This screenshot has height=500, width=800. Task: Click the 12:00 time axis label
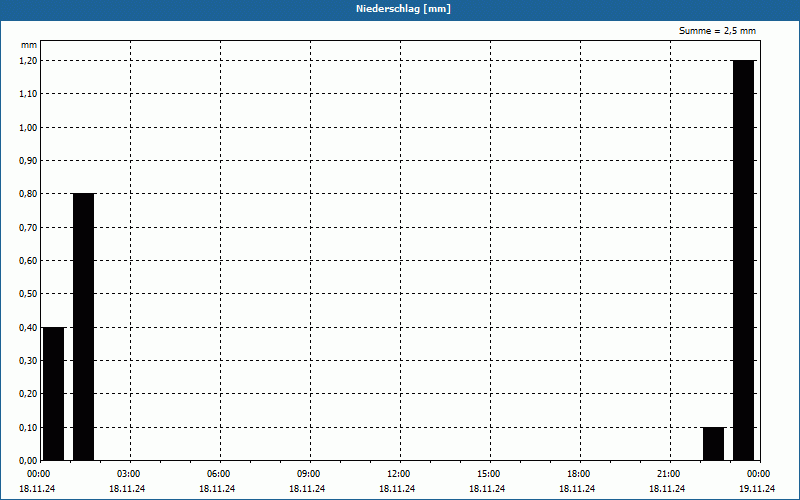(398, 474)
